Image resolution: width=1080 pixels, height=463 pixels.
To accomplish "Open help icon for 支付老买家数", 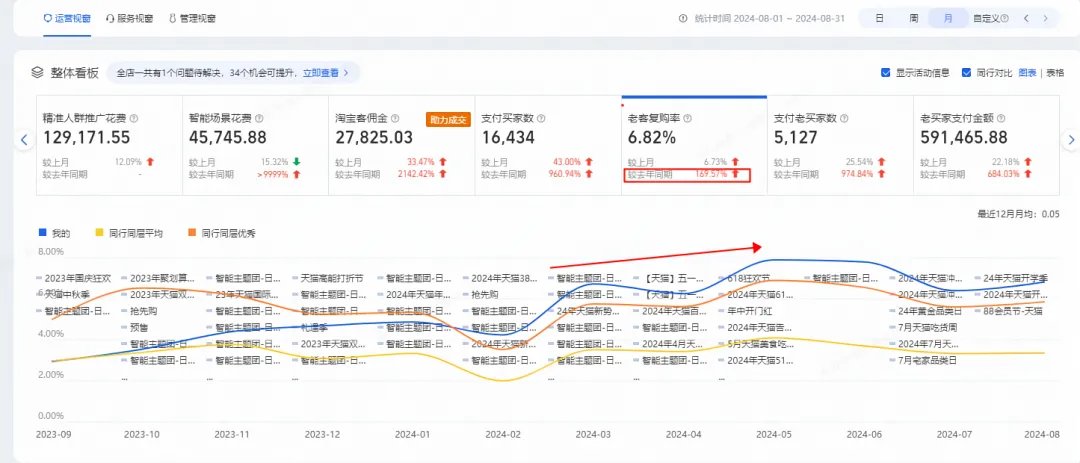I will pyautogui.click(x=844, y=119).
